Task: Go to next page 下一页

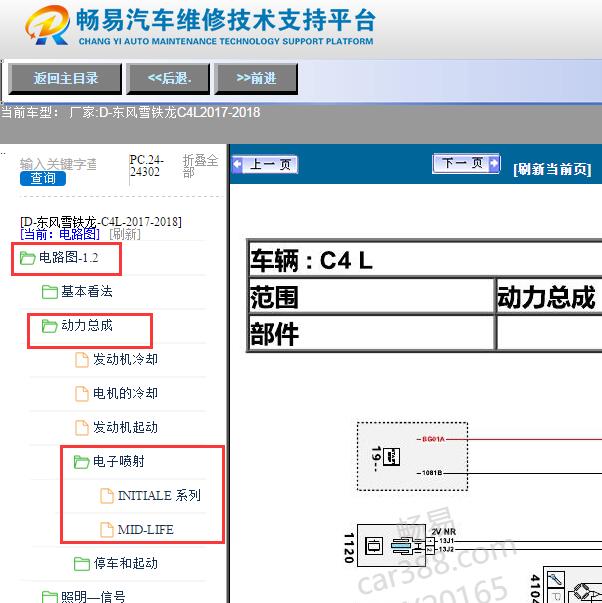Action: [x=466, y=164]
